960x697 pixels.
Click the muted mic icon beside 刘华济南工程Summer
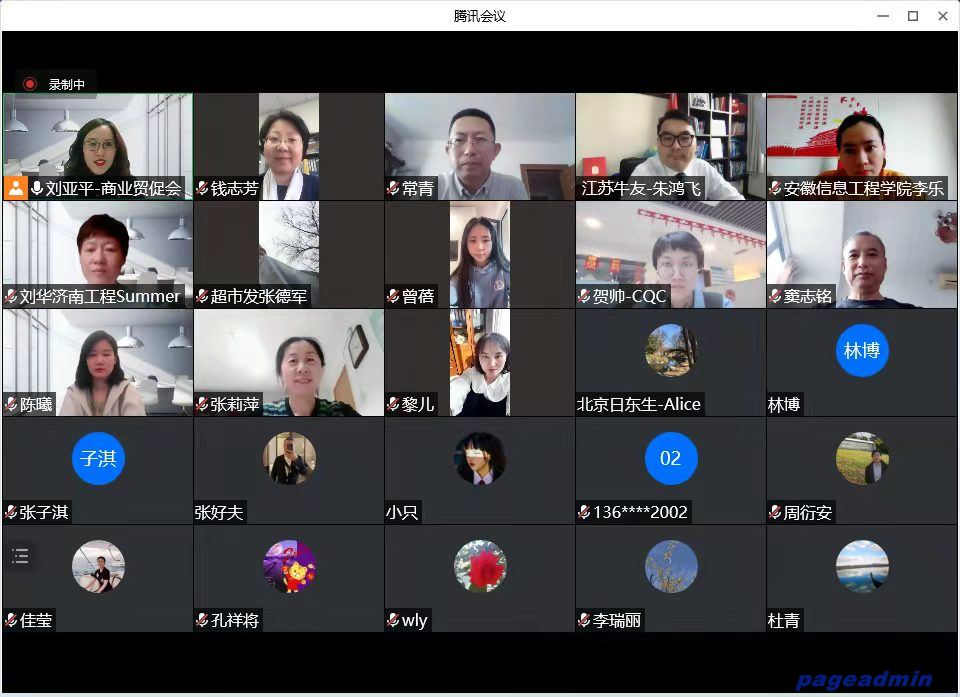coord(11,296)
